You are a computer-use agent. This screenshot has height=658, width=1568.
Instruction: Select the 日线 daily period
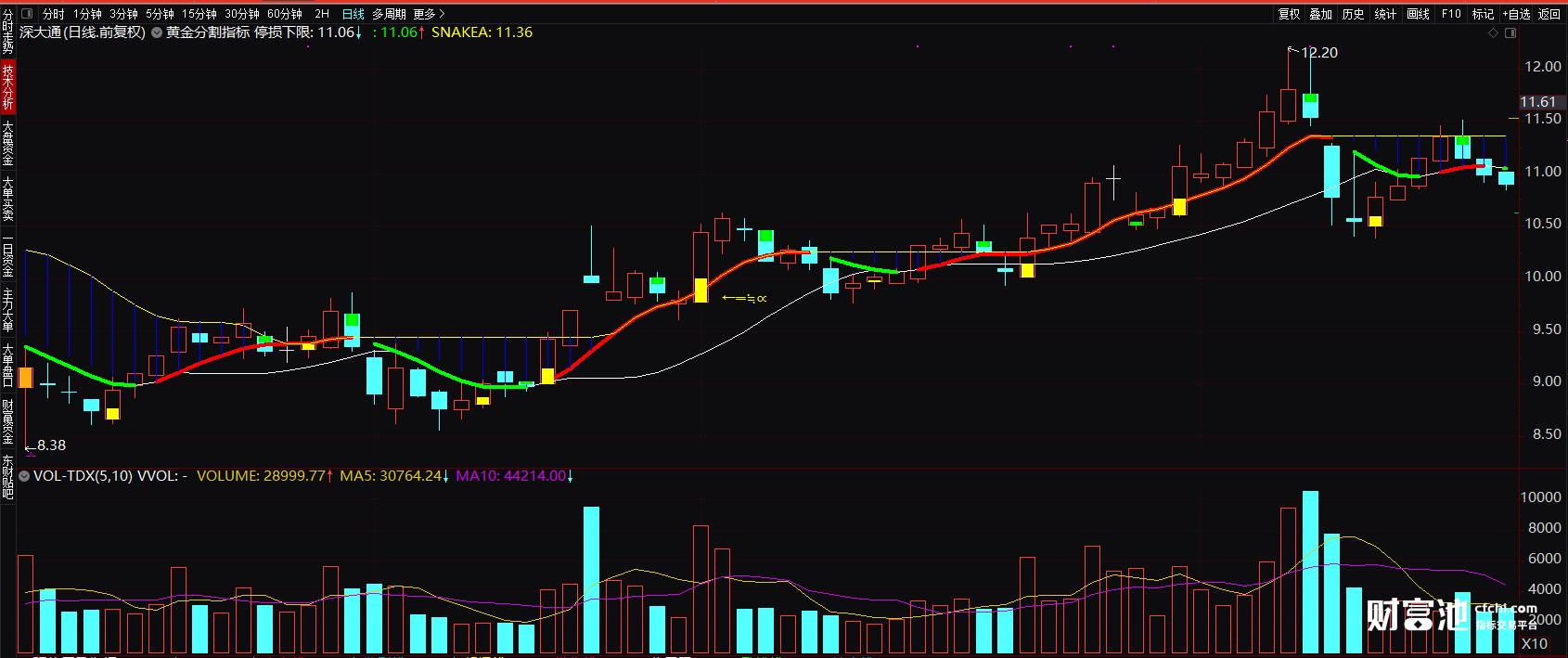coord(353,14)
